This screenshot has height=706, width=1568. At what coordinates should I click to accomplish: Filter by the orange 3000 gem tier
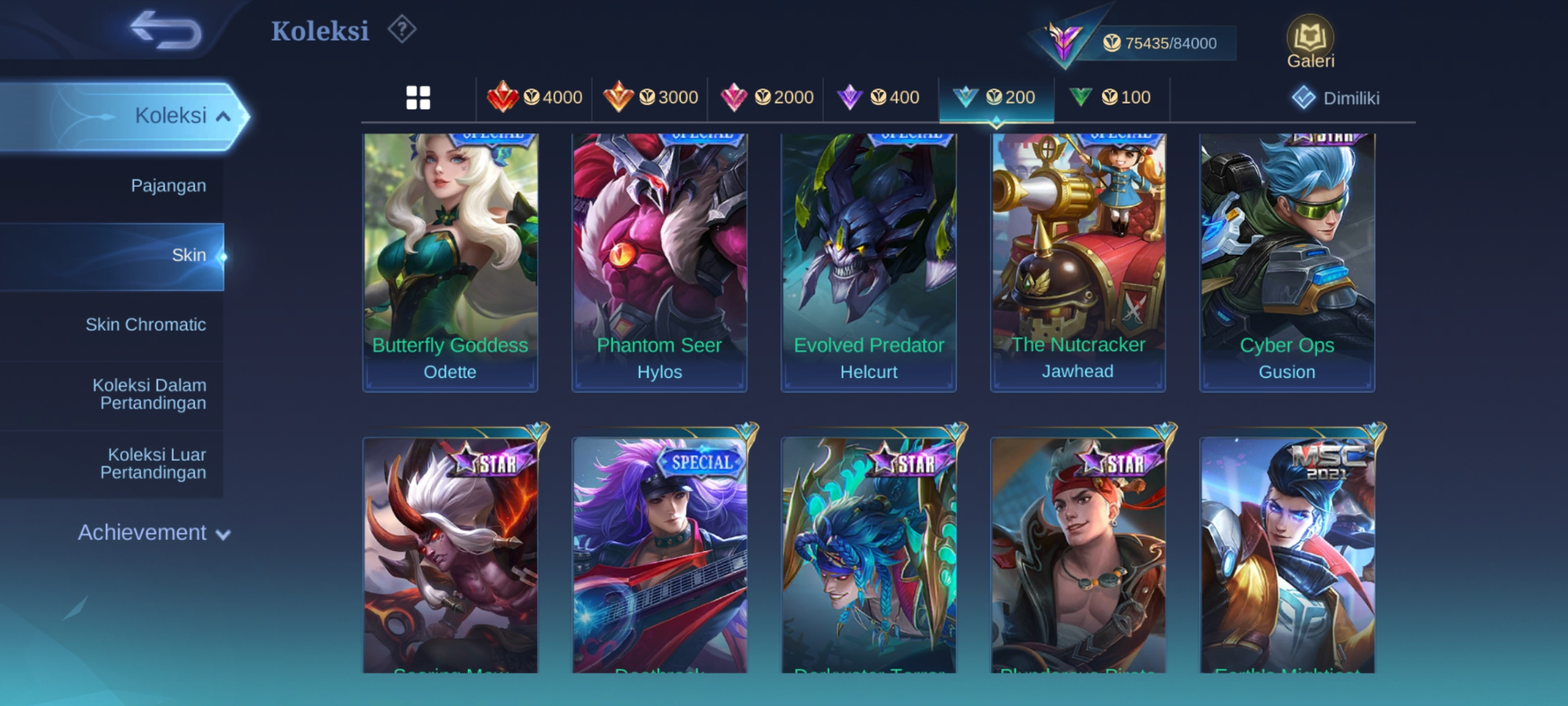point(650,97)
